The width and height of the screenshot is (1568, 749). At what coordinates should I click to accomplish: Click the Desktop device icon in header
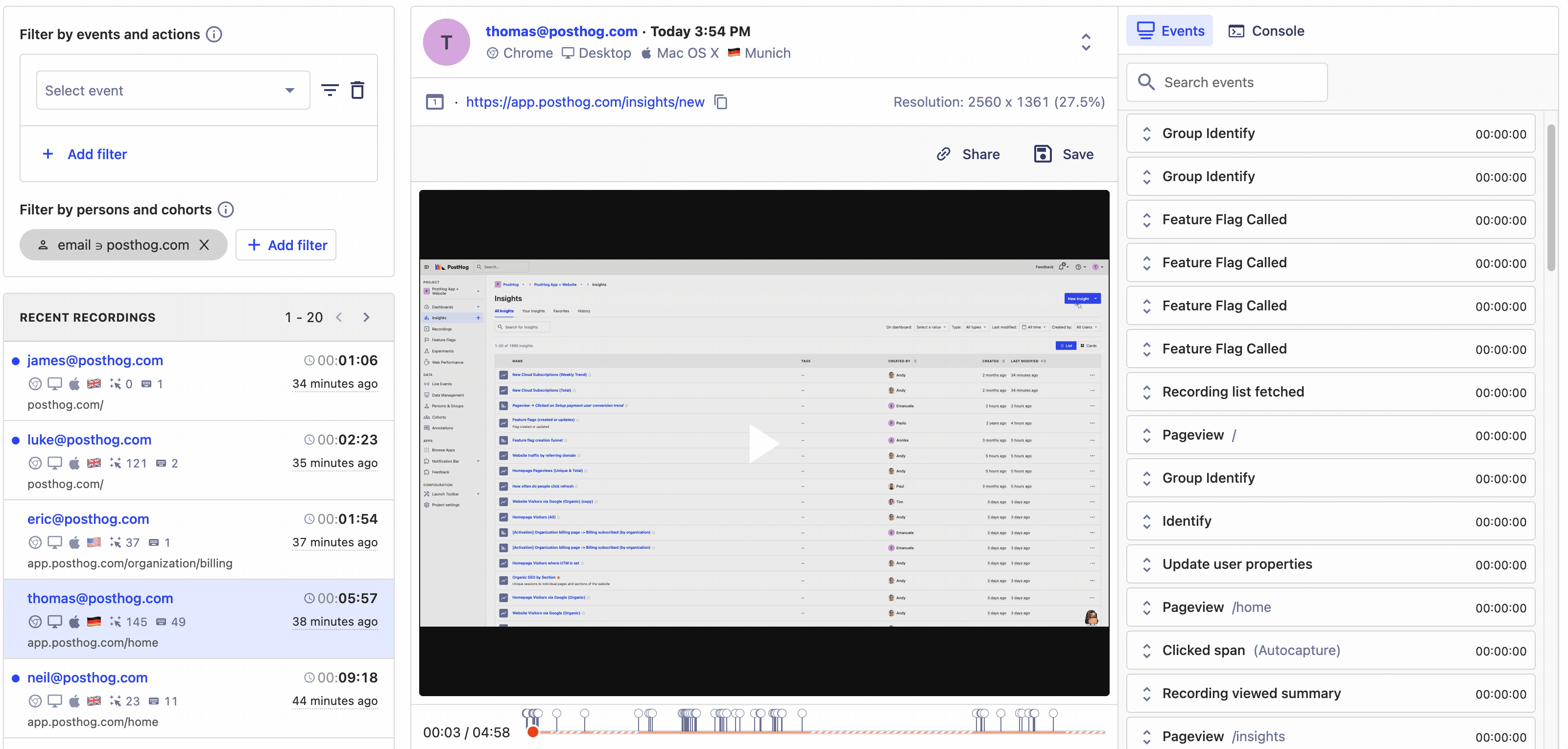(567, 53)
